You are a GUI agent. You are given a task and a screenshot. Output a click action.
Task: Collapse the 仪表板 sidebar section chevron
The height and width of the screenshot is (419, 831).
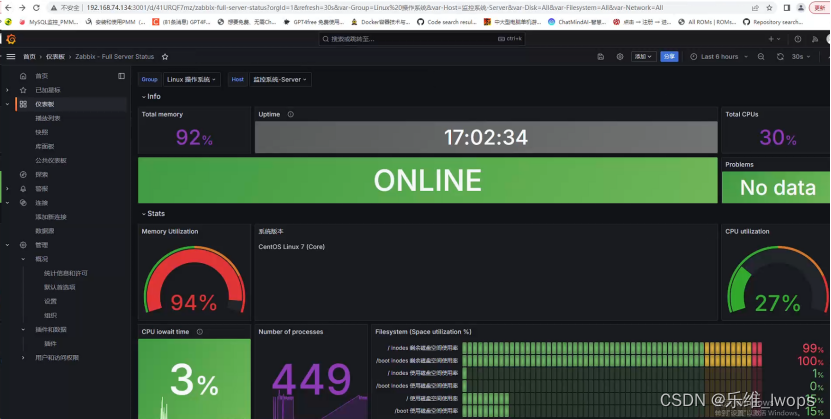7,104
